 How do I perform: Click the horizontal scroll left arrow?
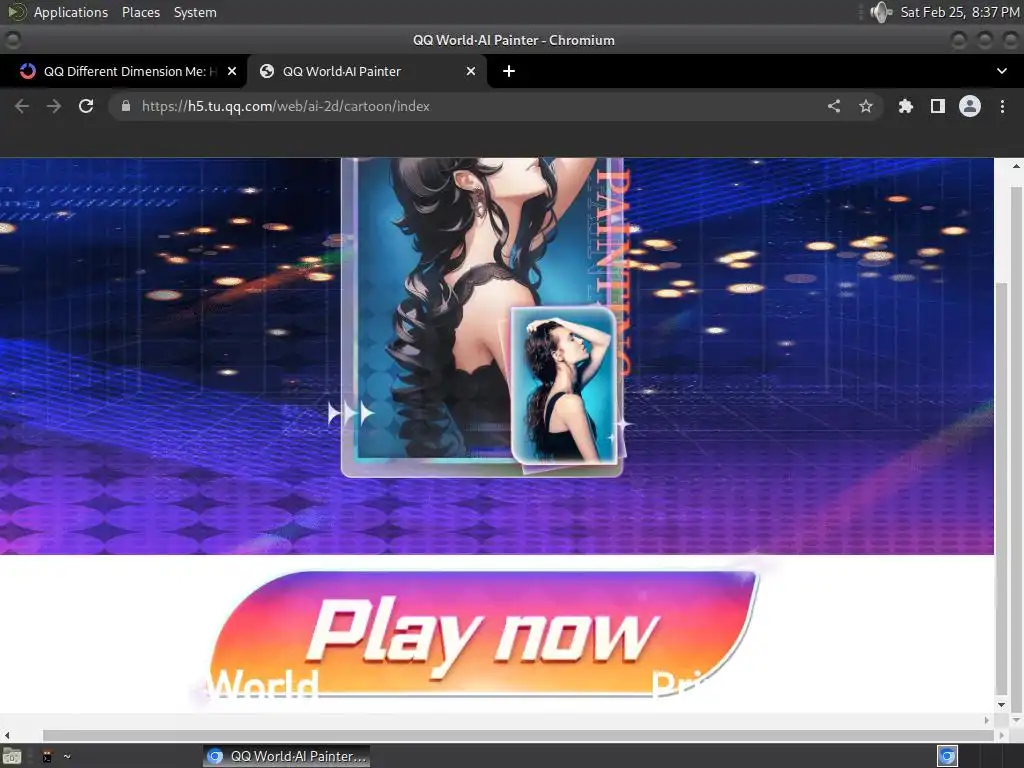click(x=7, y=735)
